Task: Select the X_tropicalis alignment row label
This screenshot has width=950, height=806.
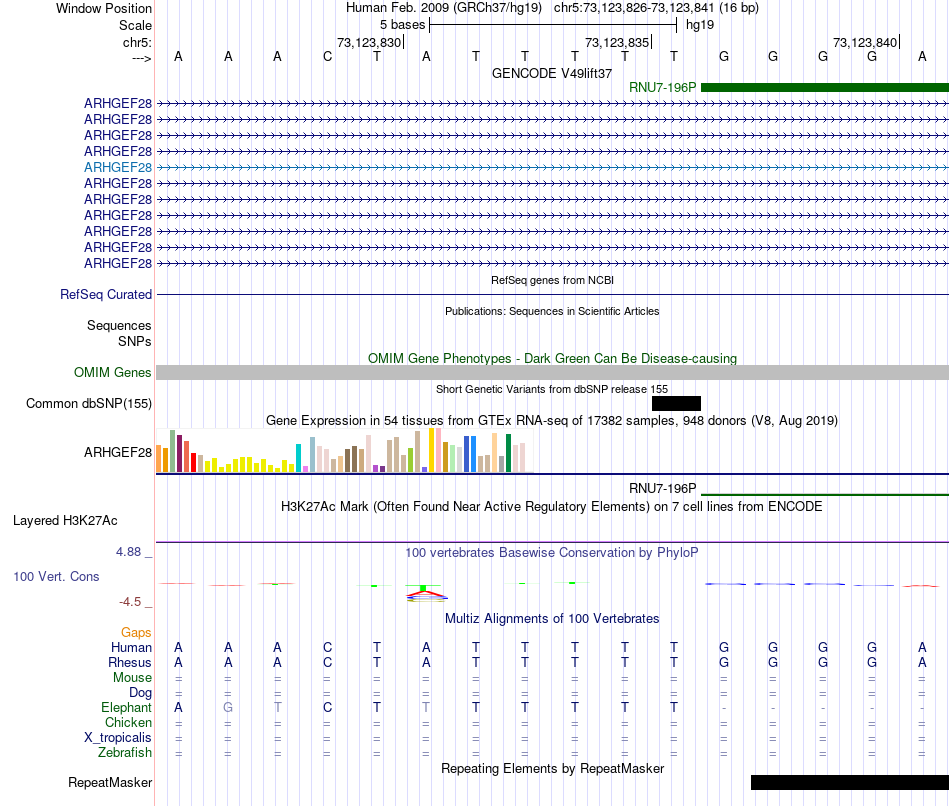Action: 118,738
